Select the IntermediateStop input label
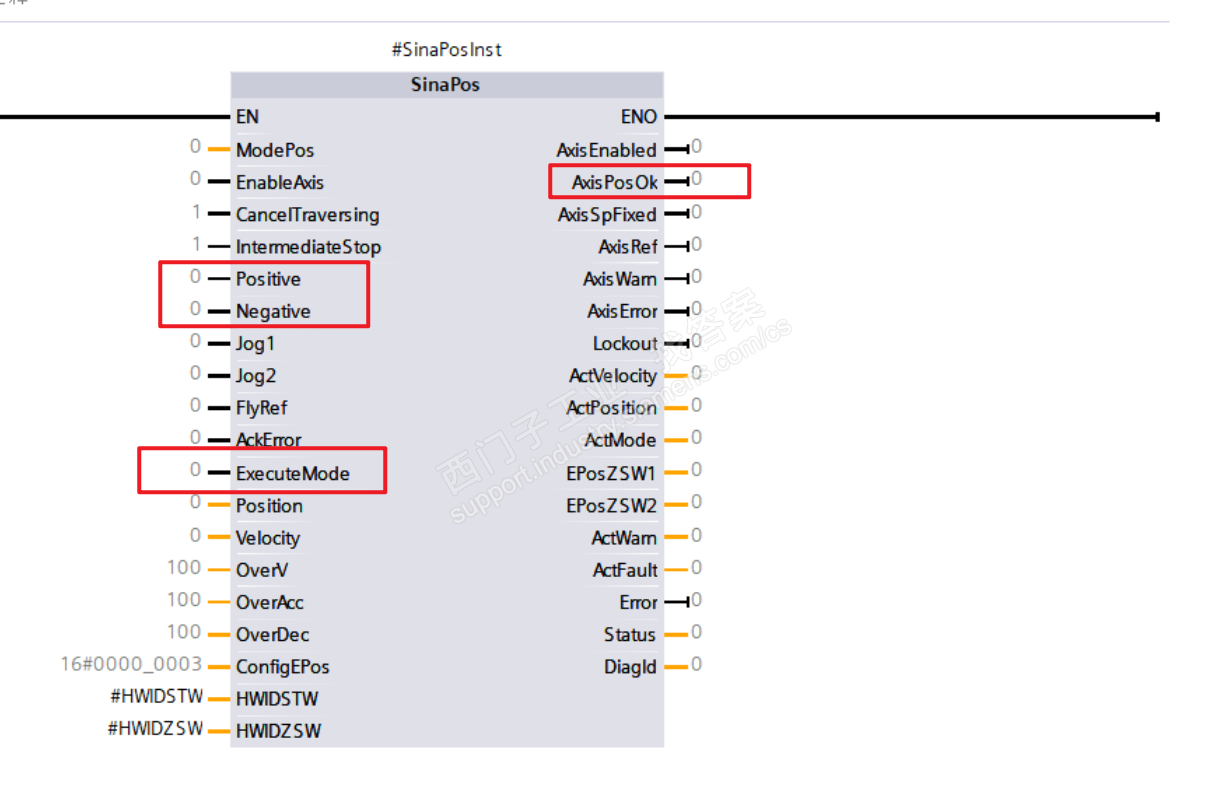1221x809 pixels. coord(308,247)
